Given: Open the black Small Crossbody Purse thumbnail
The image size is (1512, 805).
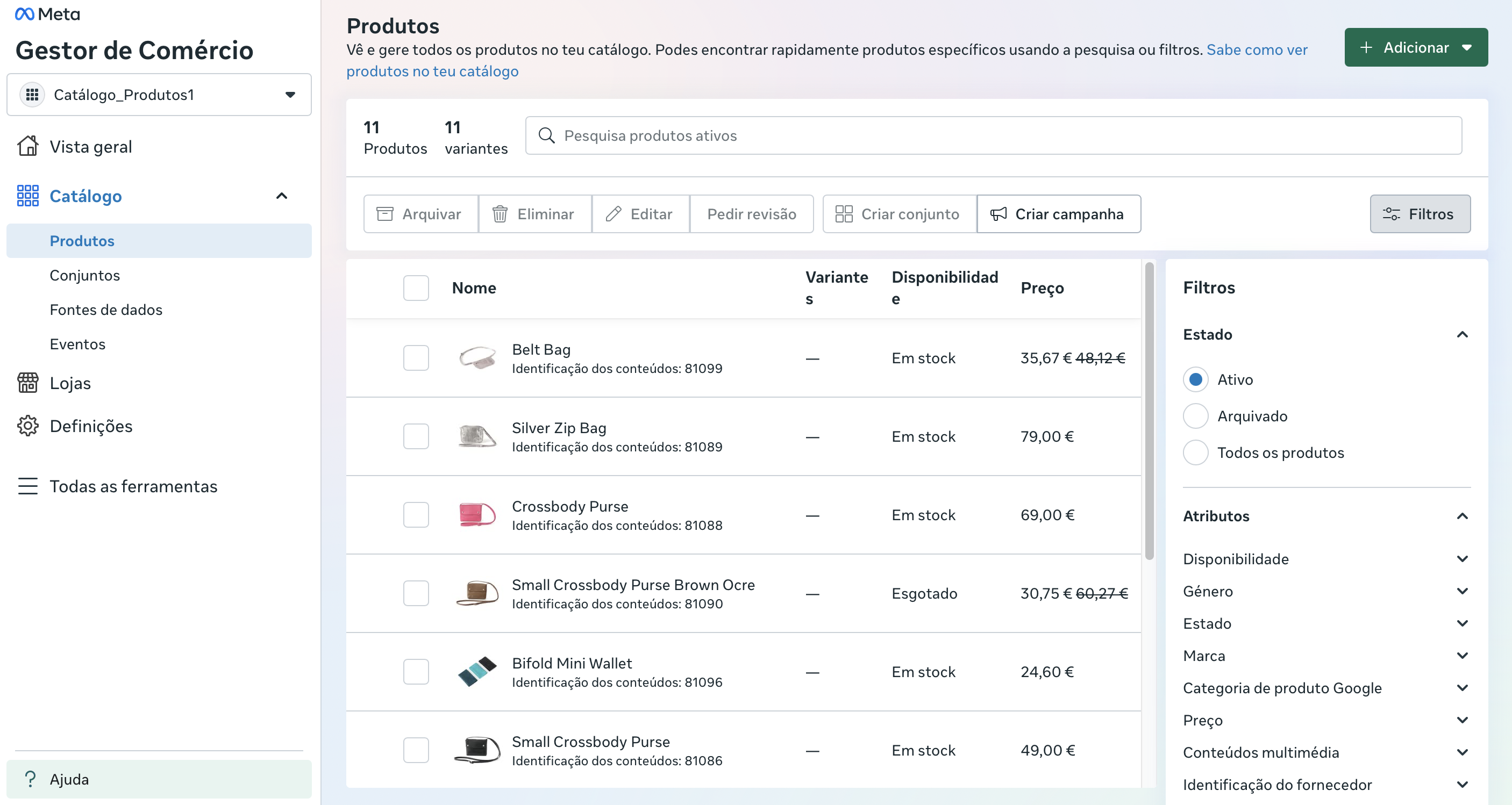Looking at the screenshot, I should point(478,750).
